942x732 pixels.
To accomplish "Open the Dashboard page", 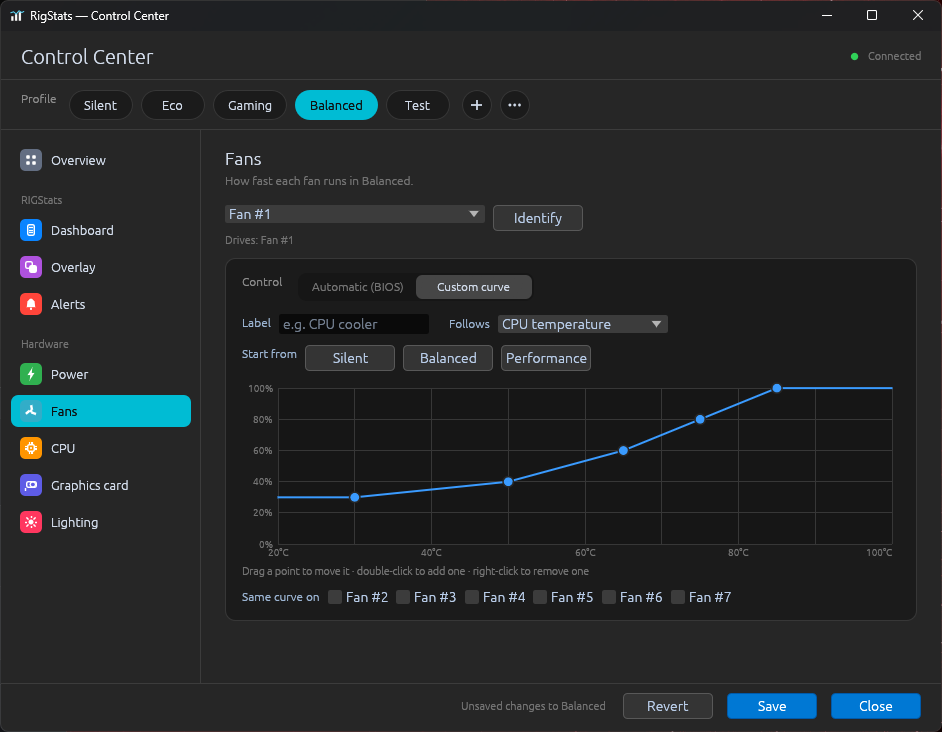I will point(101,230).
